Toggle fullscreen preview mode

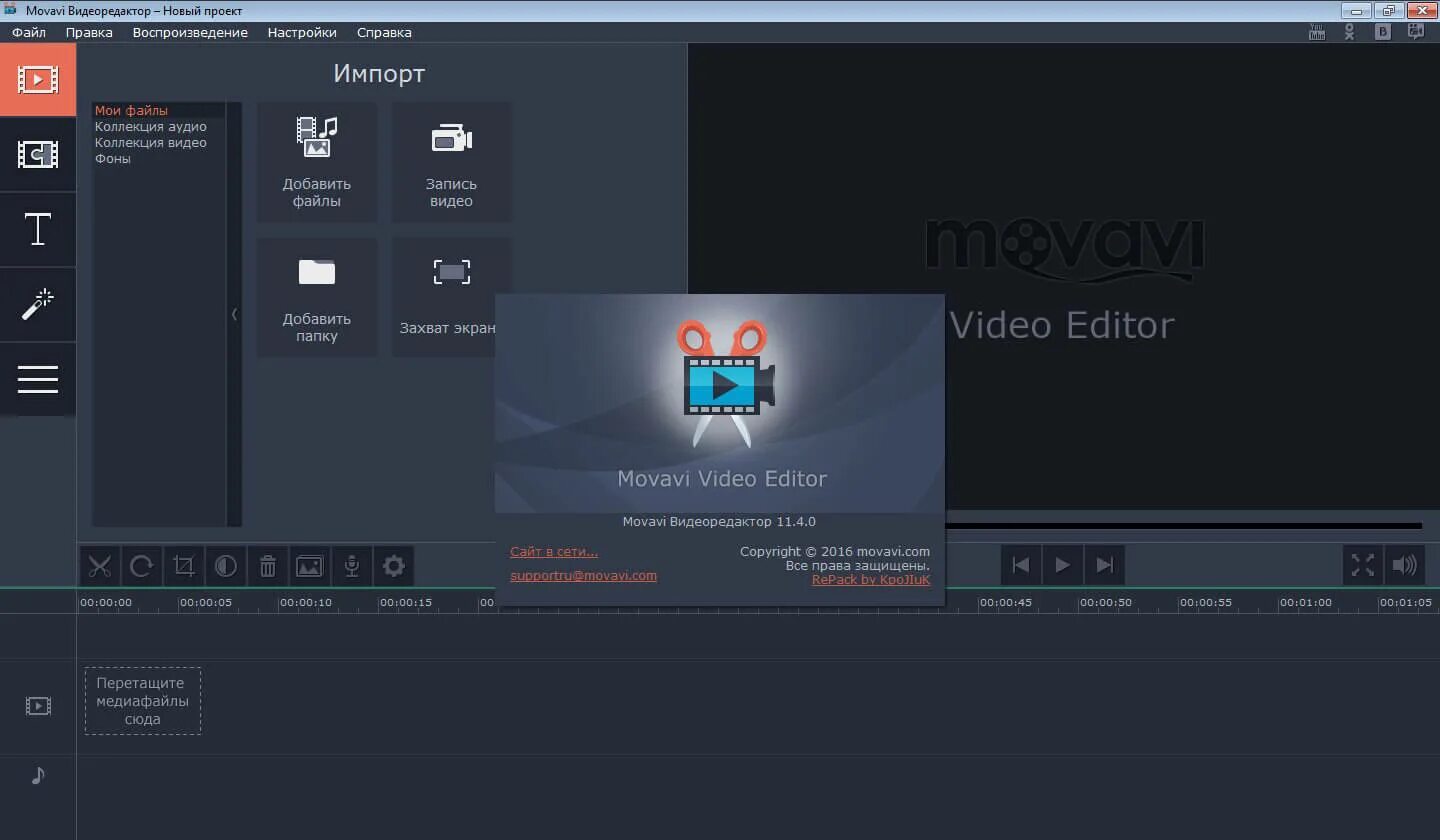click(x=1361, y=565)
